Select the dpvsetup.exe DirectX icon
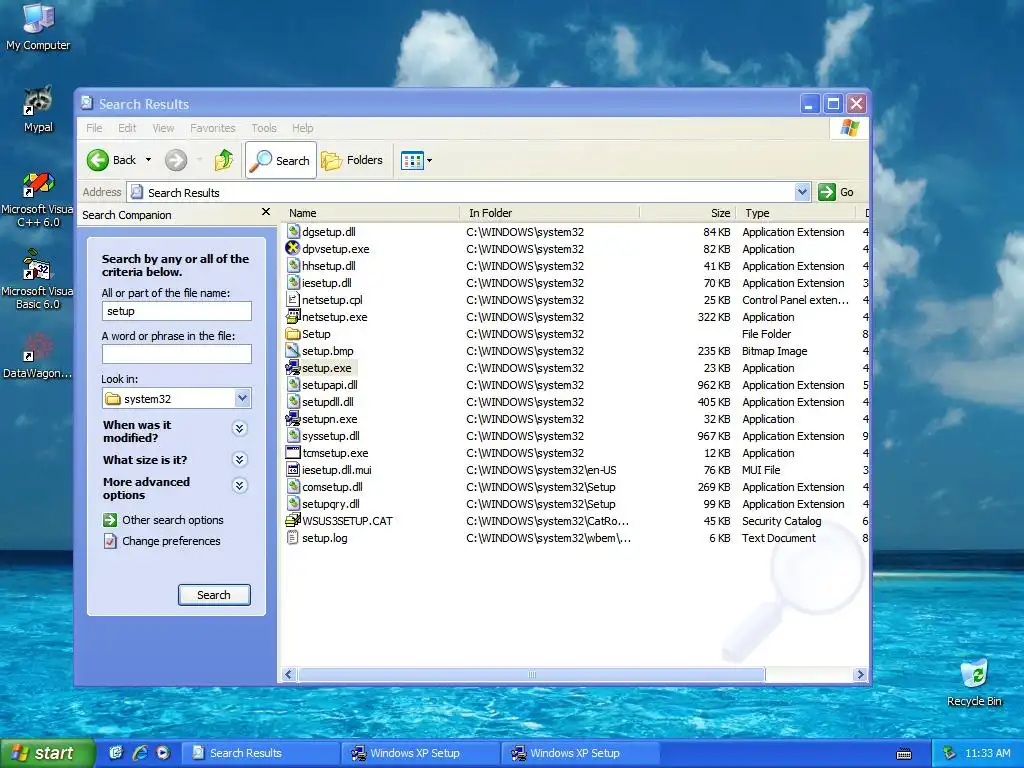Image resolution: width=1024 pixels, height=768 pixels. [293, 249]
